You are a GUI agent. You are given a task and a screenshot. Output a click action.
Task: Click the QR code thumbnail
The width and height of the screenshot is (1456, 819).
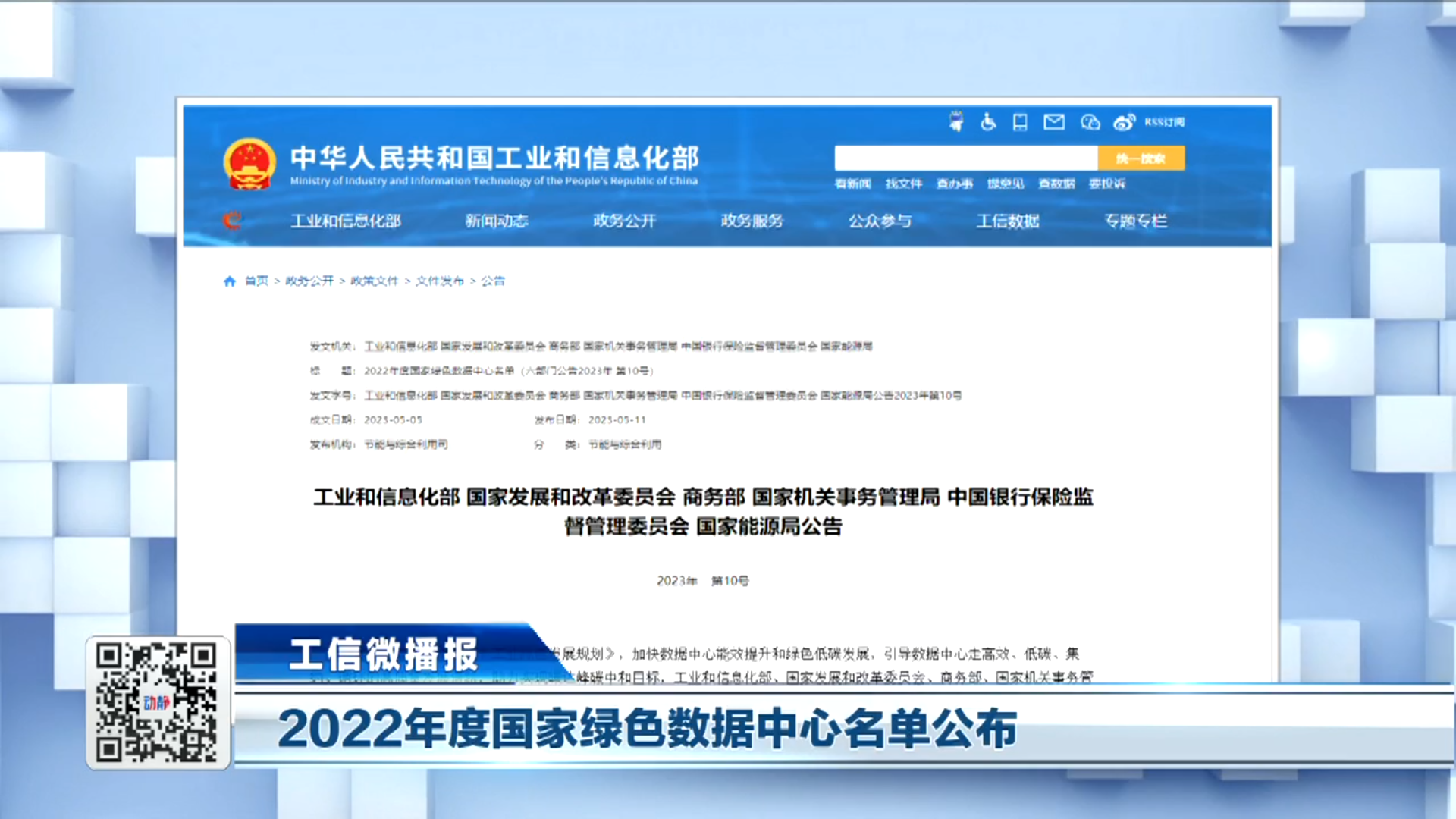(x=158, y=703)
